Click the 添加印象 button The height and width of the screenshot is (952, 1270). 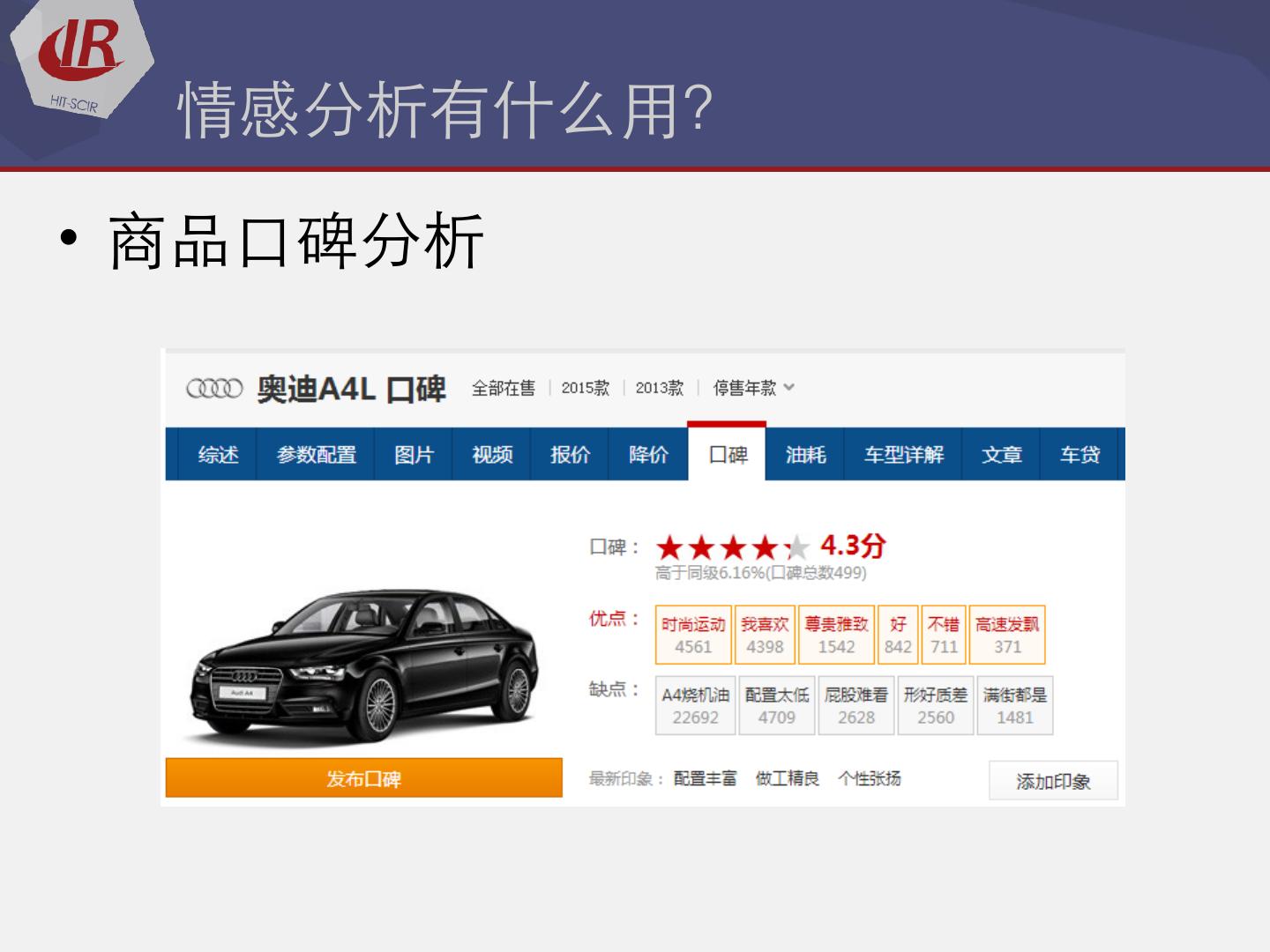pyautogui.click(x=1053, y=781)
